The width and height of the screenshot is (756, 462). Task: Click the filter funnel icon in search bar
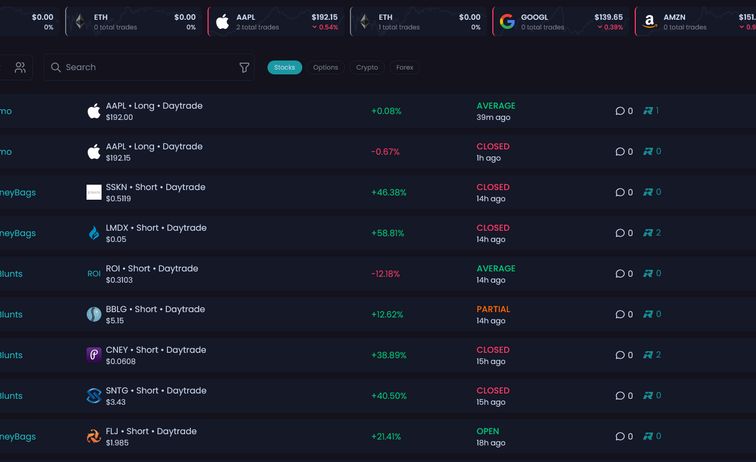coord(244,67)
